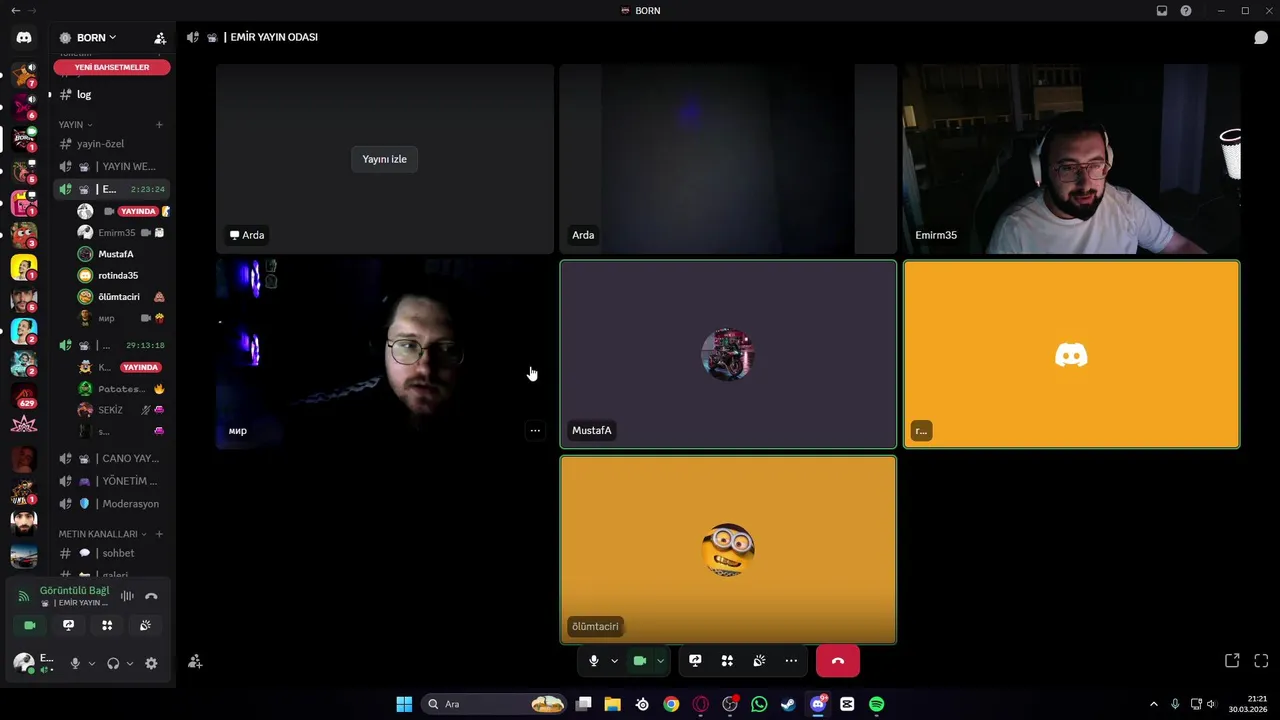Add channel to METIN KANALLARI category
This screenshot has height=720, width=1280.
click(x=159, y=534)
